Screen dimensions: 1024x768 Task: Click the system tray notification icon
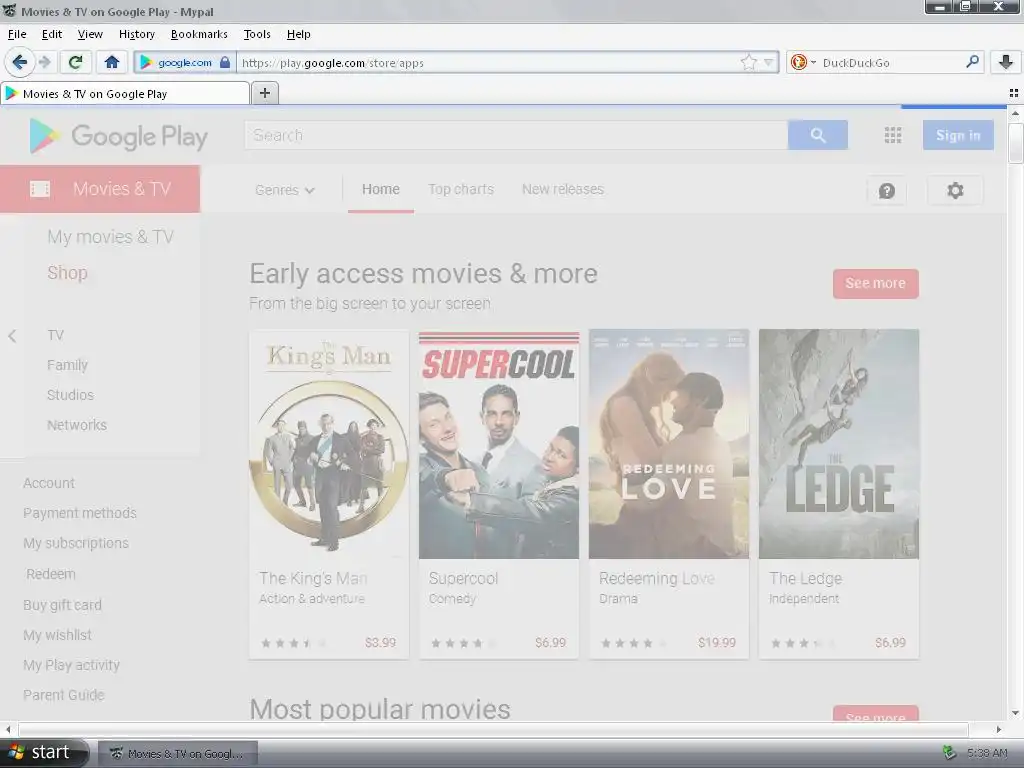(x=949, y=753)
